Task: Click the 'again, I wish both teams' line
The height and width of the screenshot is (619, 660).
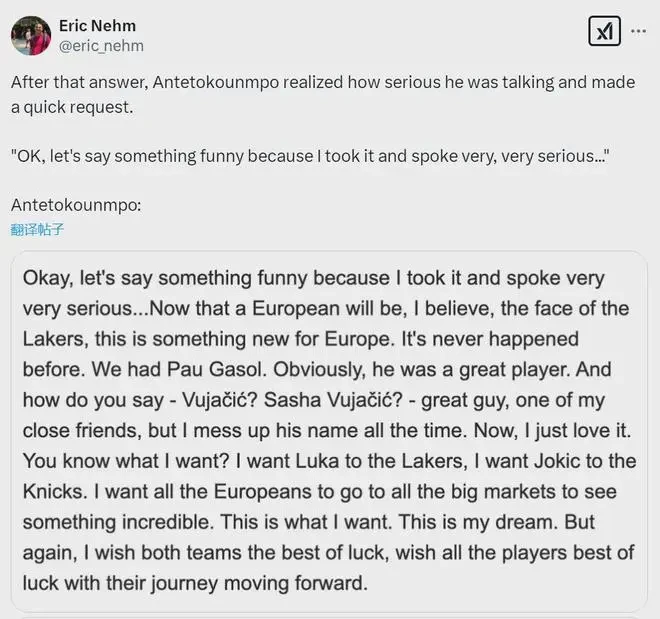Action: point(328,553)
